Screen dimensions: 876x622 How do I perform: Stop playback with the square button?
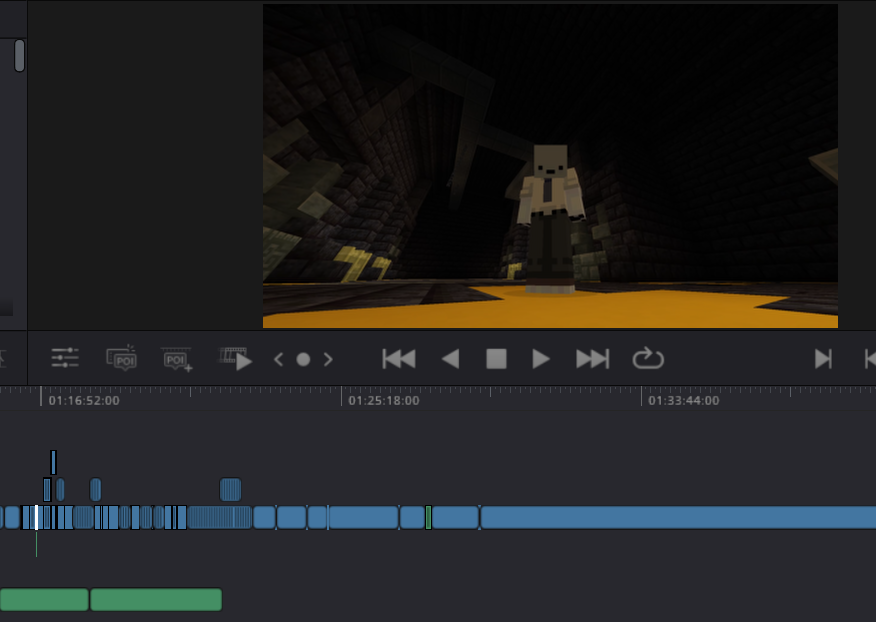[x=496, y=359]
